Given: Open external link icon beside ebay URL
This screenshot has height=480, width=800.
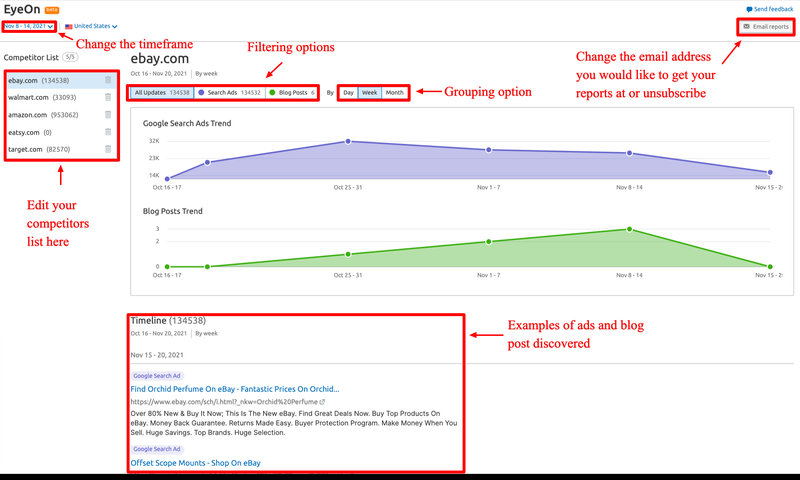Looking at the screenshot, I should [322, 402].
